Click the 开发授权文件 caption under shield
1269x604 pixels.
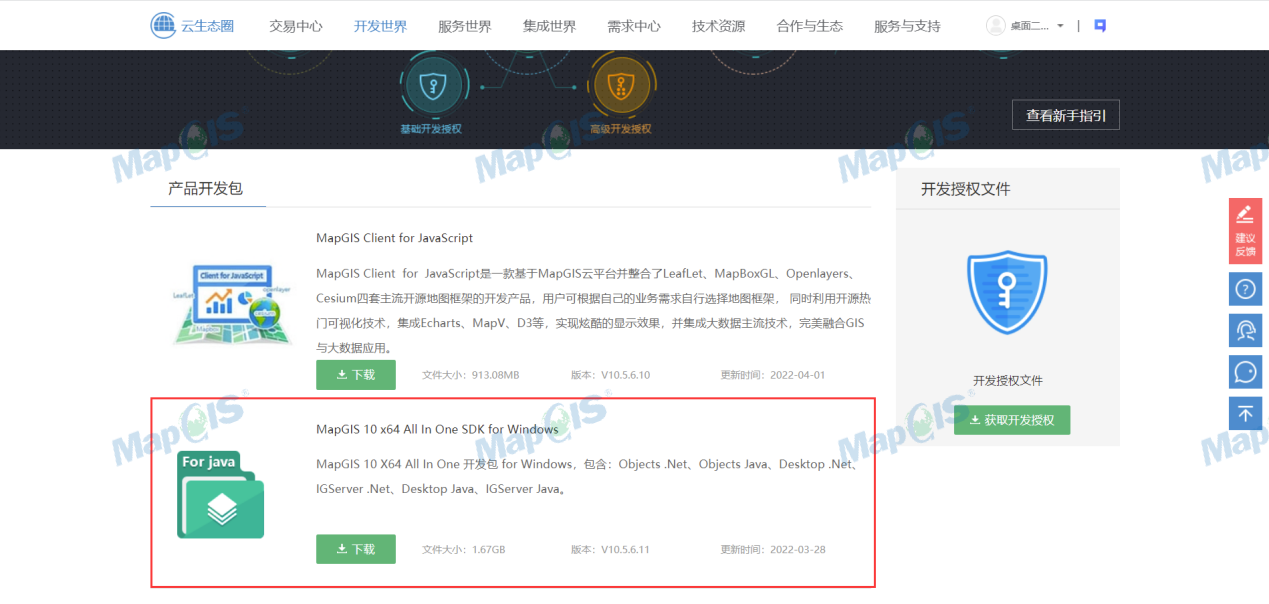pos(1008,381)
